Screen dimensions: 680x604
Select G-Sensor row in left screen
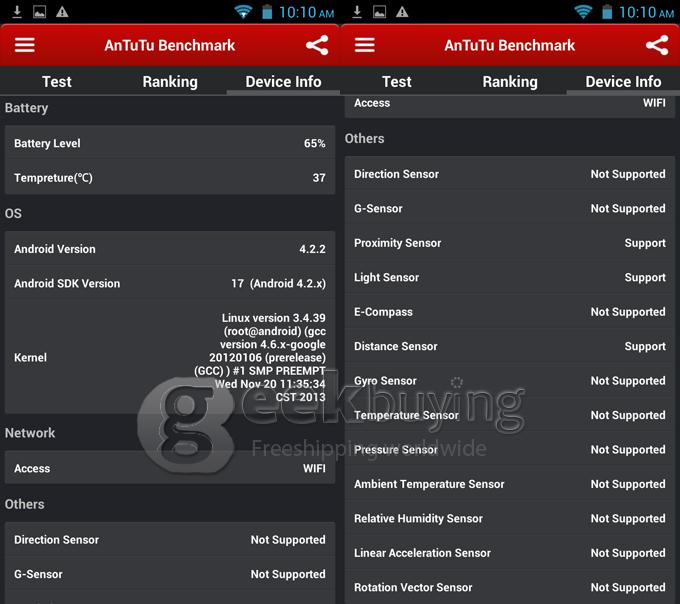pyautogui.click(x=170, y=574)
